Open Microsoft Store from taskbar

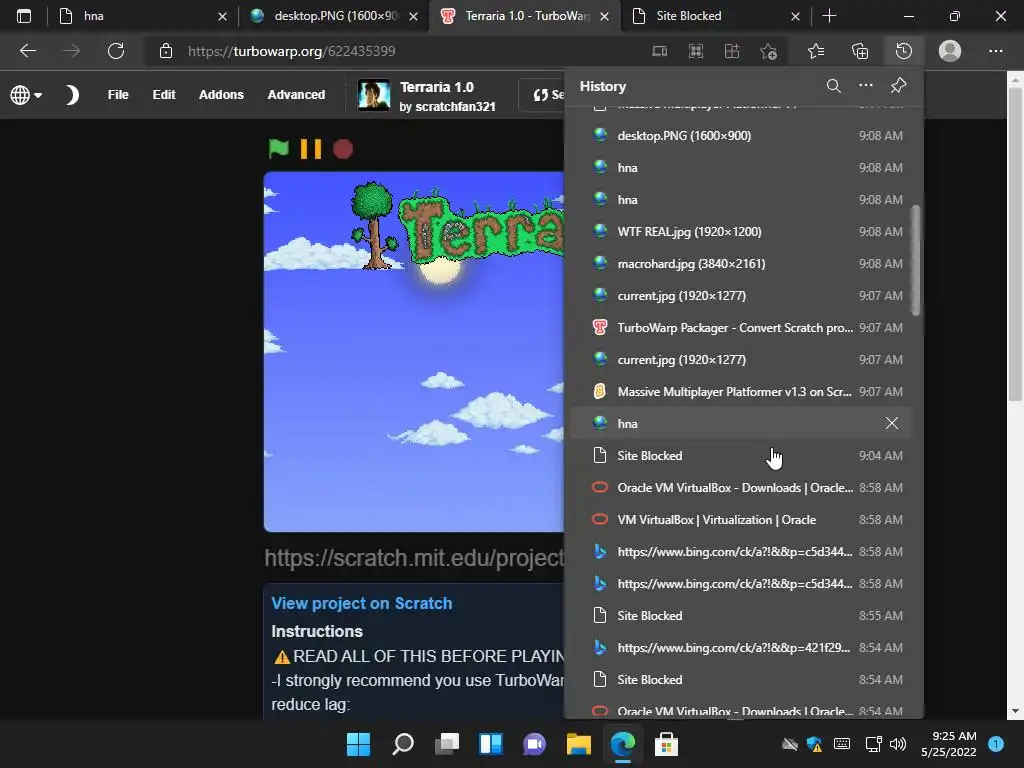[666, 744]
